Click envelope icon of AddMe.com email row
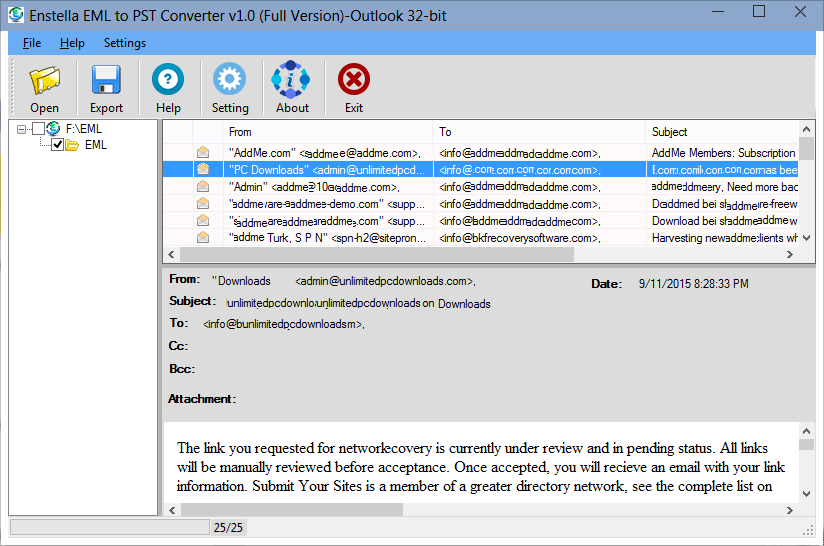The width and height of the screenshot is (824, 546). [204, 153]
